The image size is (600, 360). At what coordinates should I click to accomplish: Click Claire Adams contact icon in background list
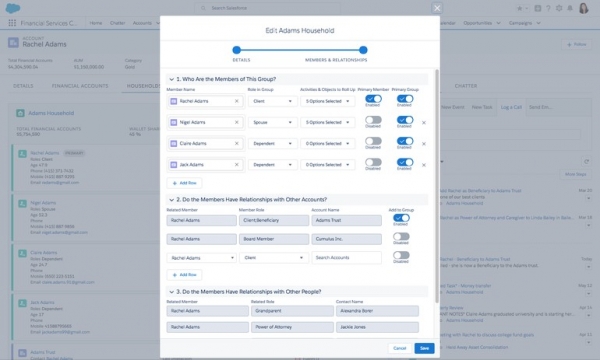tap(23, 253)
